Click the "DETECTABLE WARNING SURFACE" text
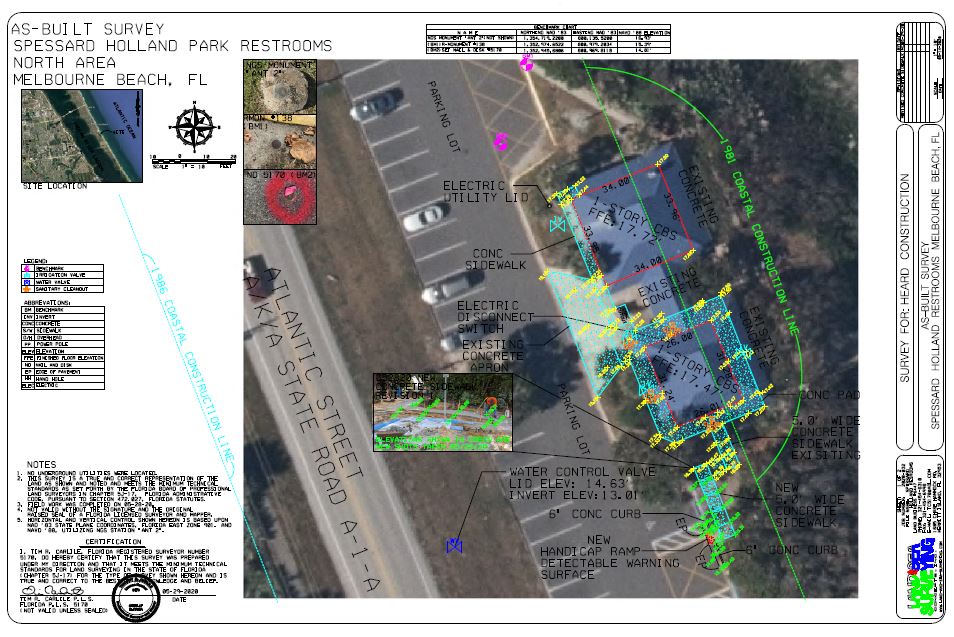 tap(610, 569)
